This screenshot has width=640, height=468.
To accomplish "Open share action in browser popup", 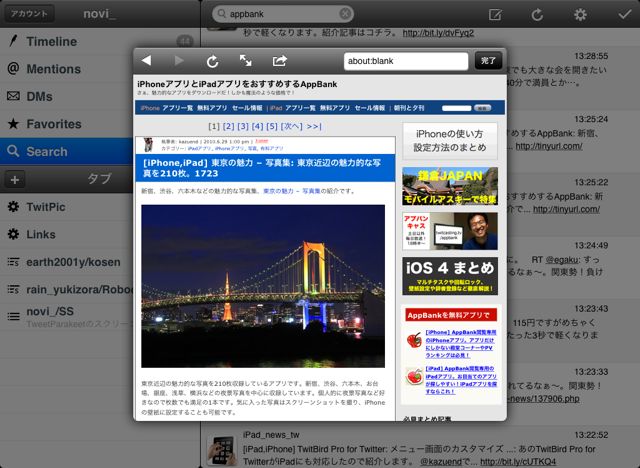I will 280,61.
